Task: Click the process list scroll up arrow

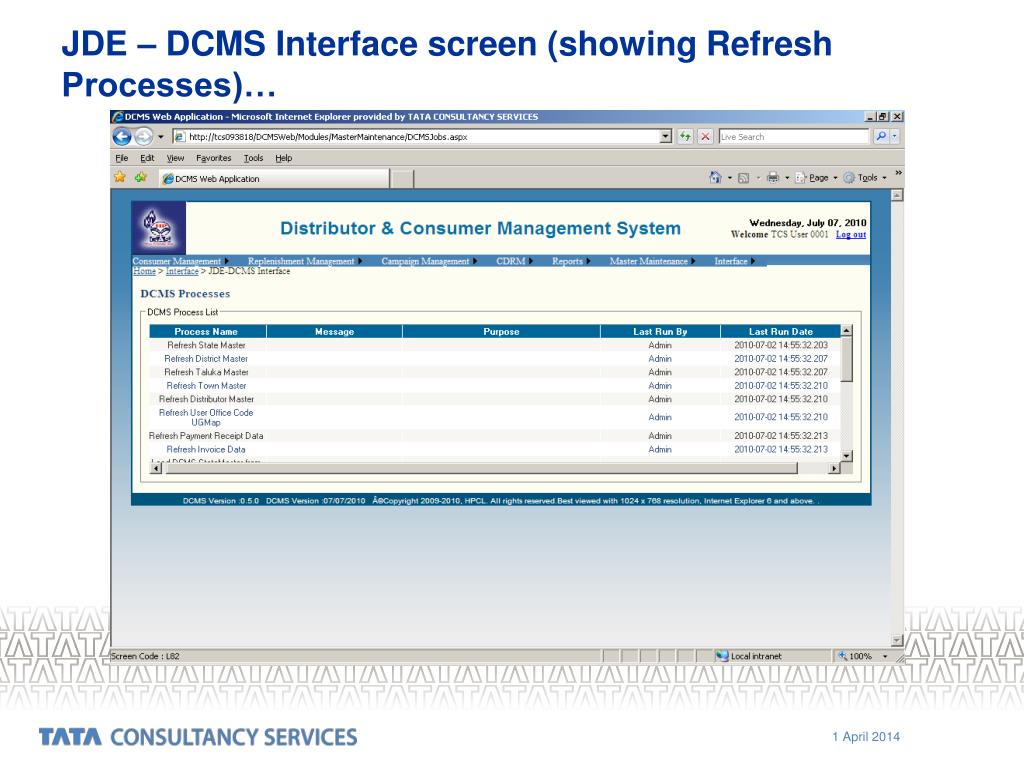Action: (846, 331)
